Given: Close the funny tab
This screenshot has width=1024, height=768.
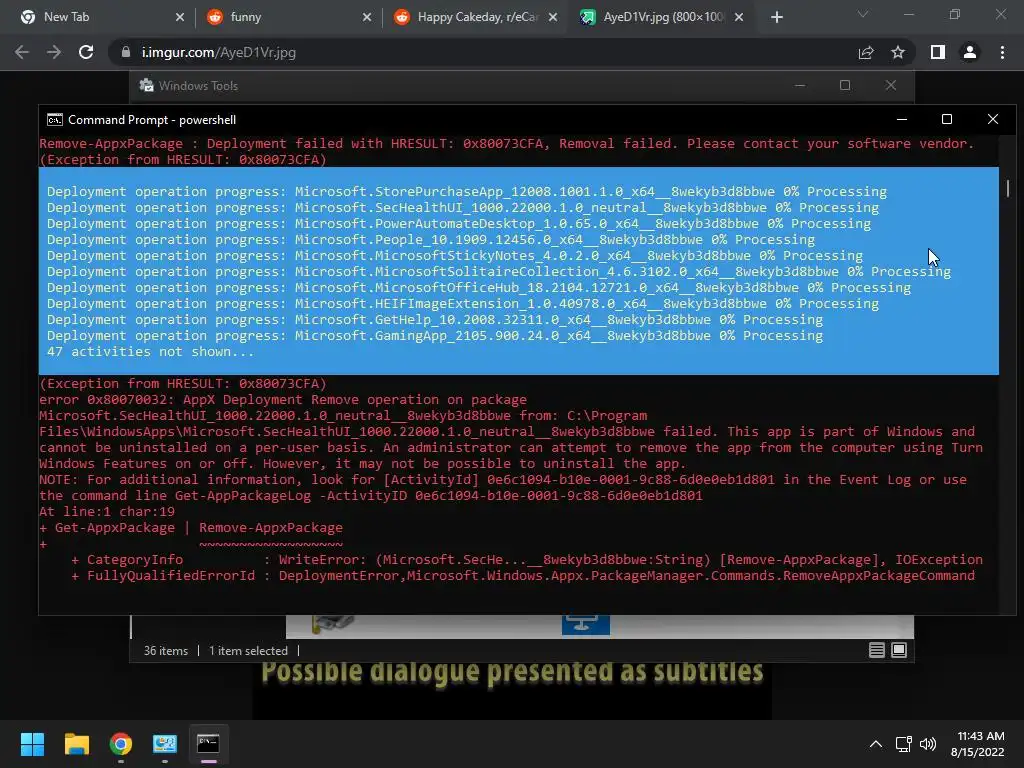Looking at the screenshot, I should [x=367, y=18].
